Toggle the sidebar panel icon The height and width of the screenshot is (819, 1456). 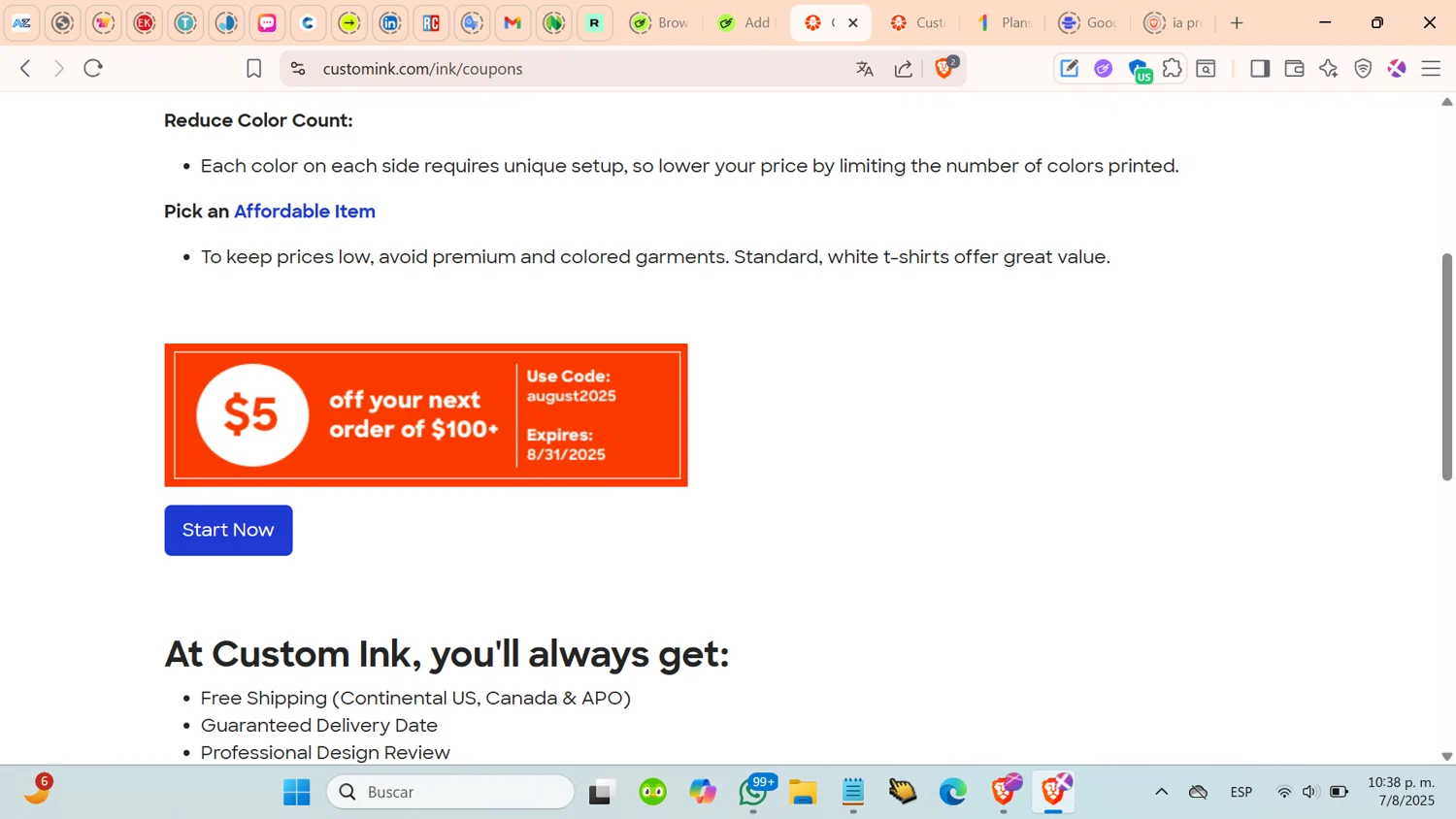pos(1260,69)
